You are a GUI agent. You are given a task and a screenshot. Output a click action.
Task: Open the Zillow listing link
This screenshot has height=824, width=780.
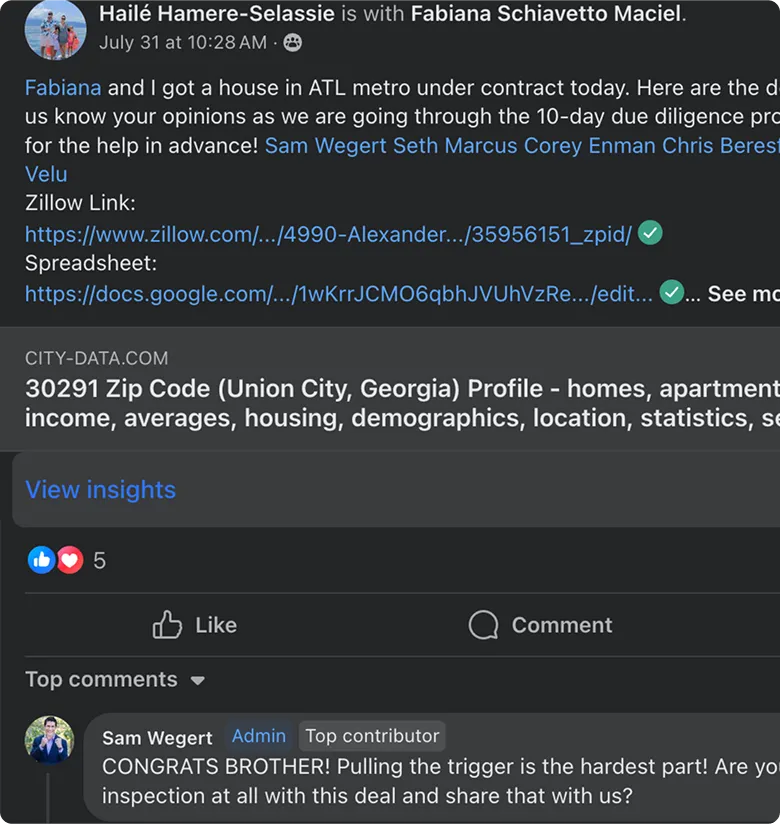pos(328,235)
